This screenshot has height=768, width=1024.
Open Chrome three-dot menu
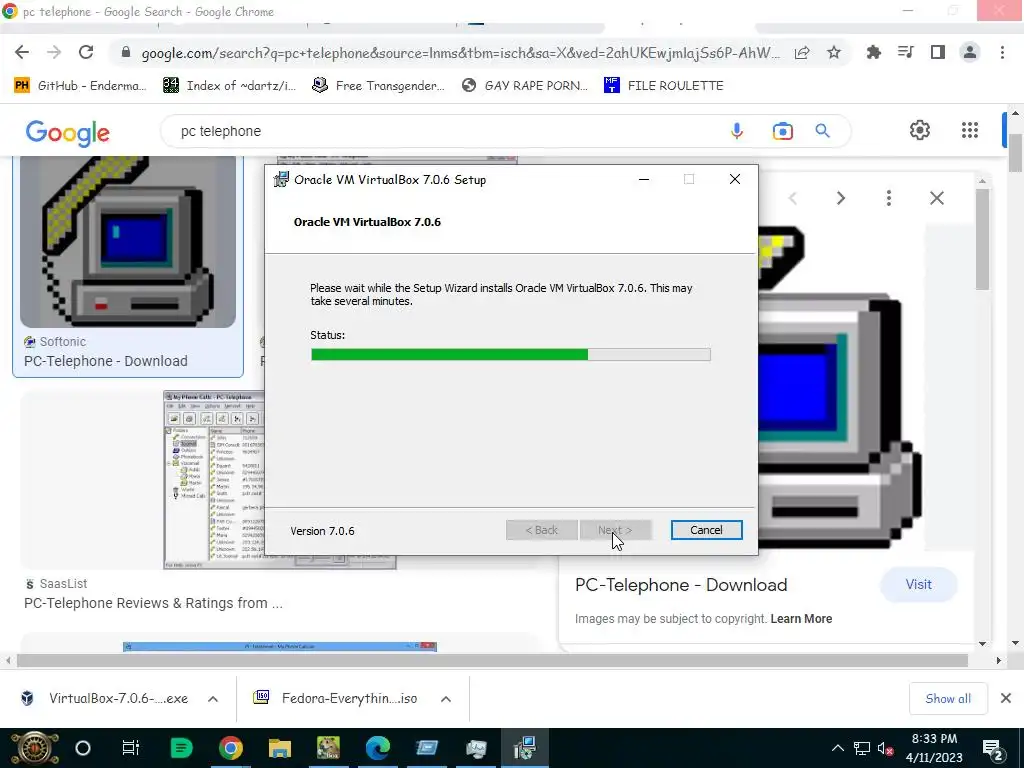tap(1002, 52)
